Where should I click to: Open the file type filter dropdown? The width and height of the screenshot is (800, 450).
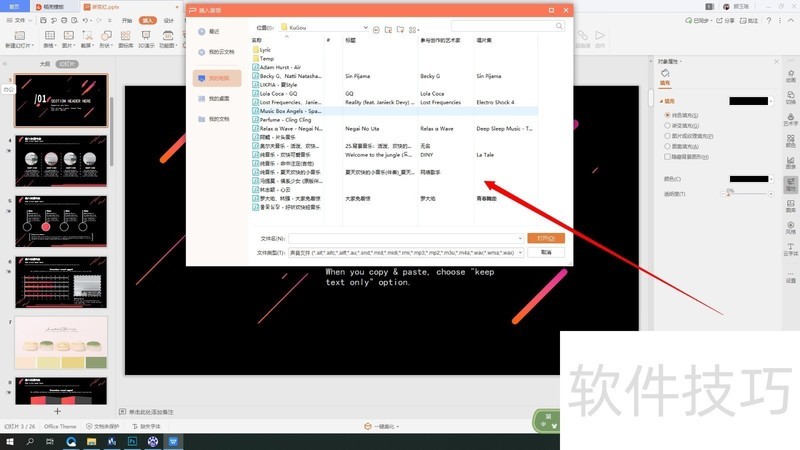click(520, 253)
